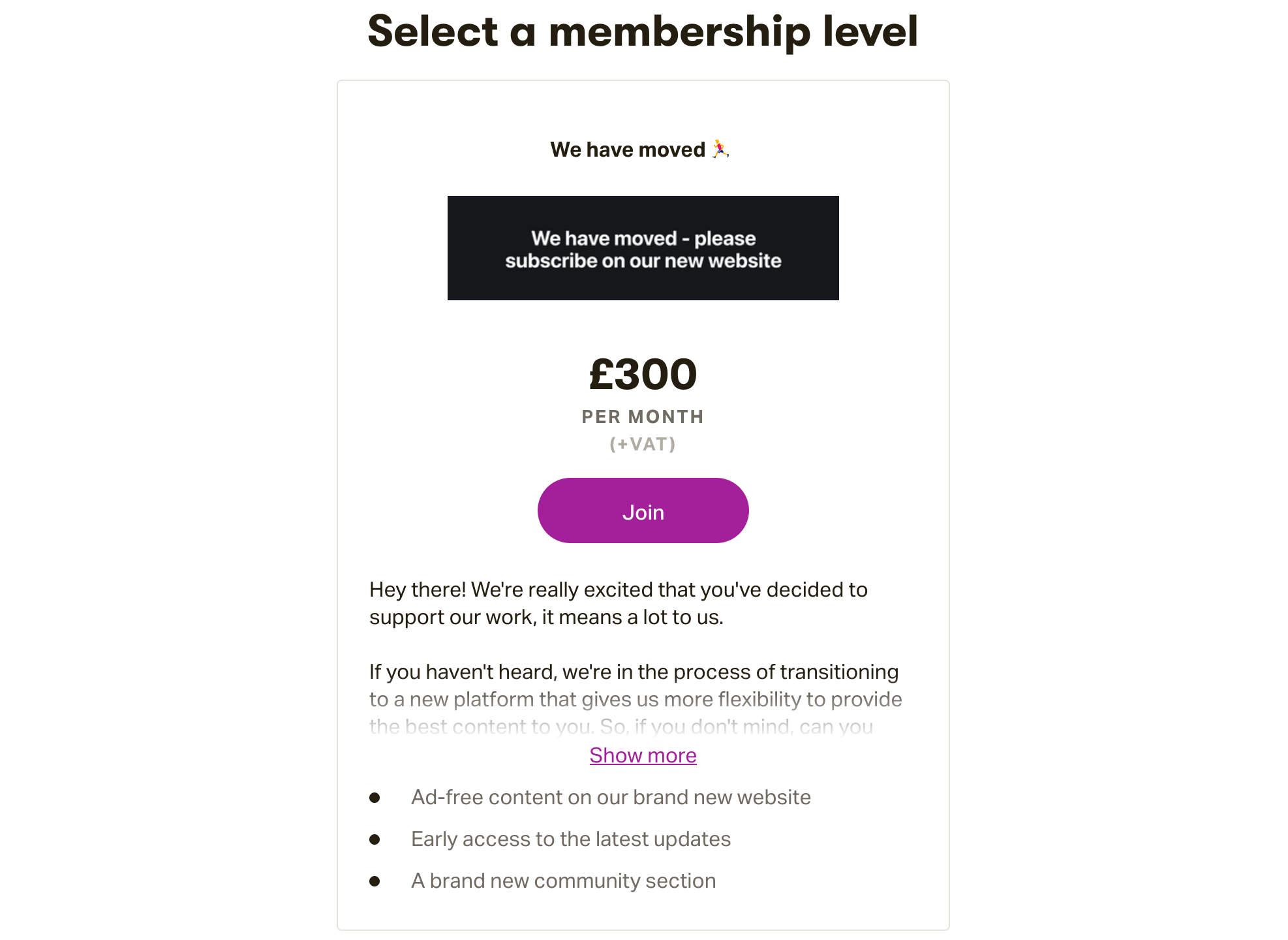Viewport: 1288px width, 940px height.
Task: Click the £300 price amount
Action: pyautogui.click(x=643, y=375)
